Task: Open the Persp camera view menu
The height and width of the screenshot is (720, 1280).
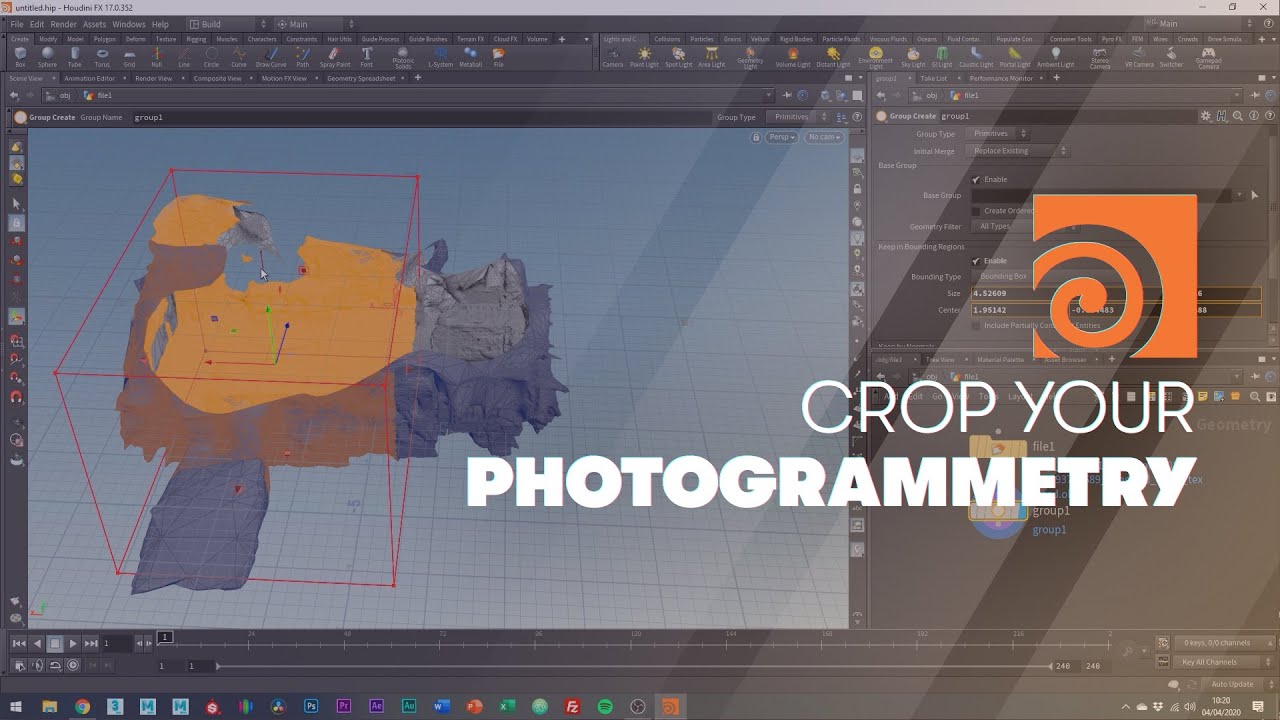Action: [781, 137]
